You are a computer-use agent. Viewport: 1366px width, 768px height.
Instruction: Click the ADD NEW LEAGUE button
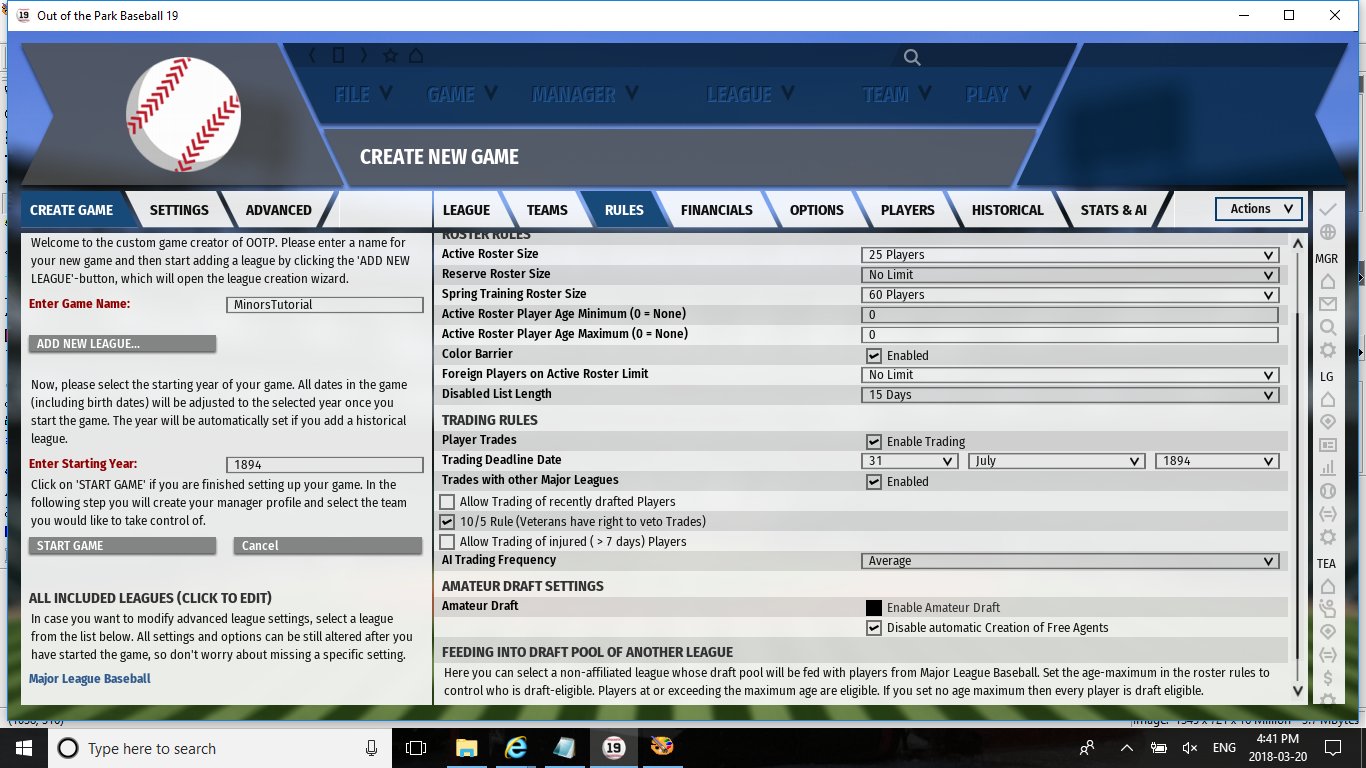click(x=122, y=344)
